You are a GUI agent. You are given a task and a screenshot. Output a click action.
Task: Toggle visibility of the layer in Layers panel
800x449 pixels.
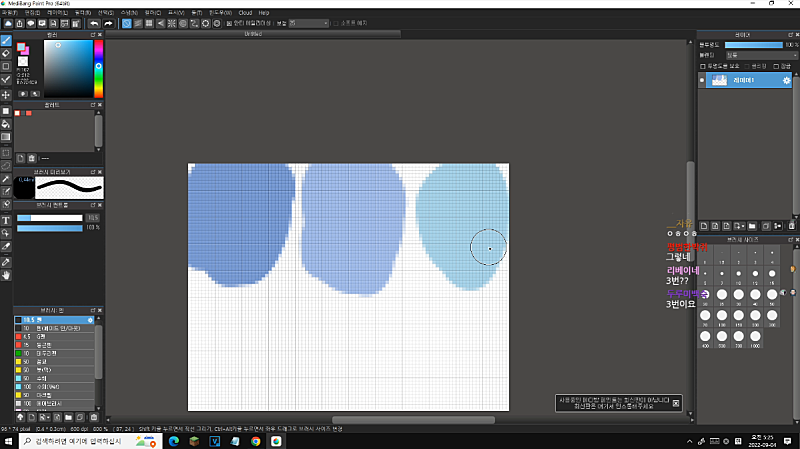[702, 80]
